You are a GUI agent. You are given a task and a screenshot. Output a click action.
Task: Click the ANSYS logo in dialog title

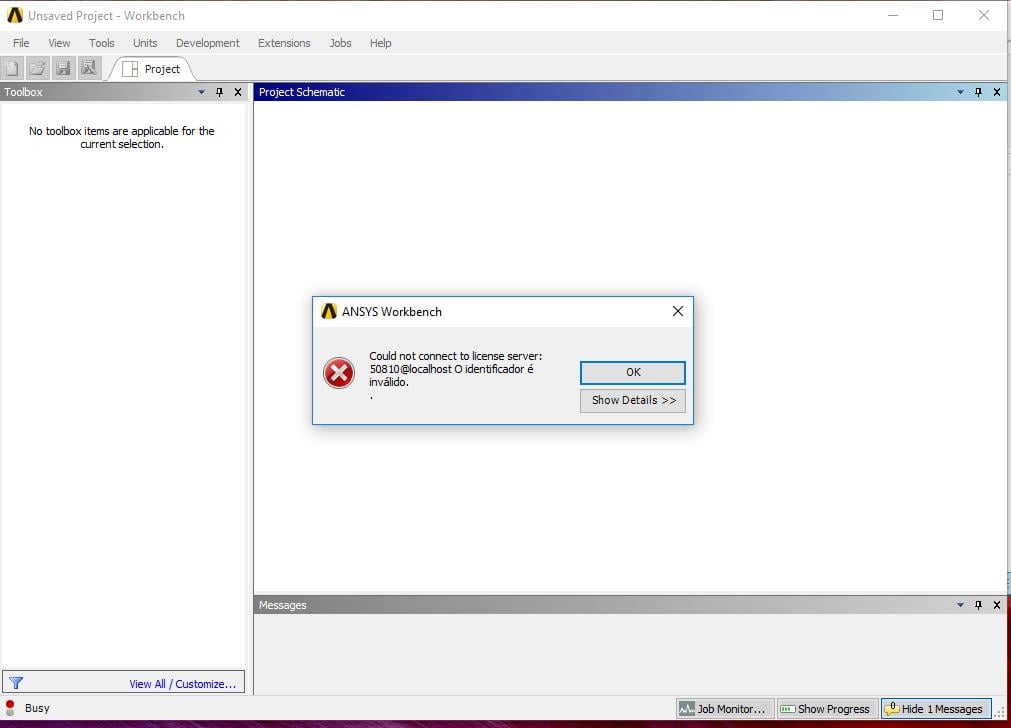pos(329,311)
